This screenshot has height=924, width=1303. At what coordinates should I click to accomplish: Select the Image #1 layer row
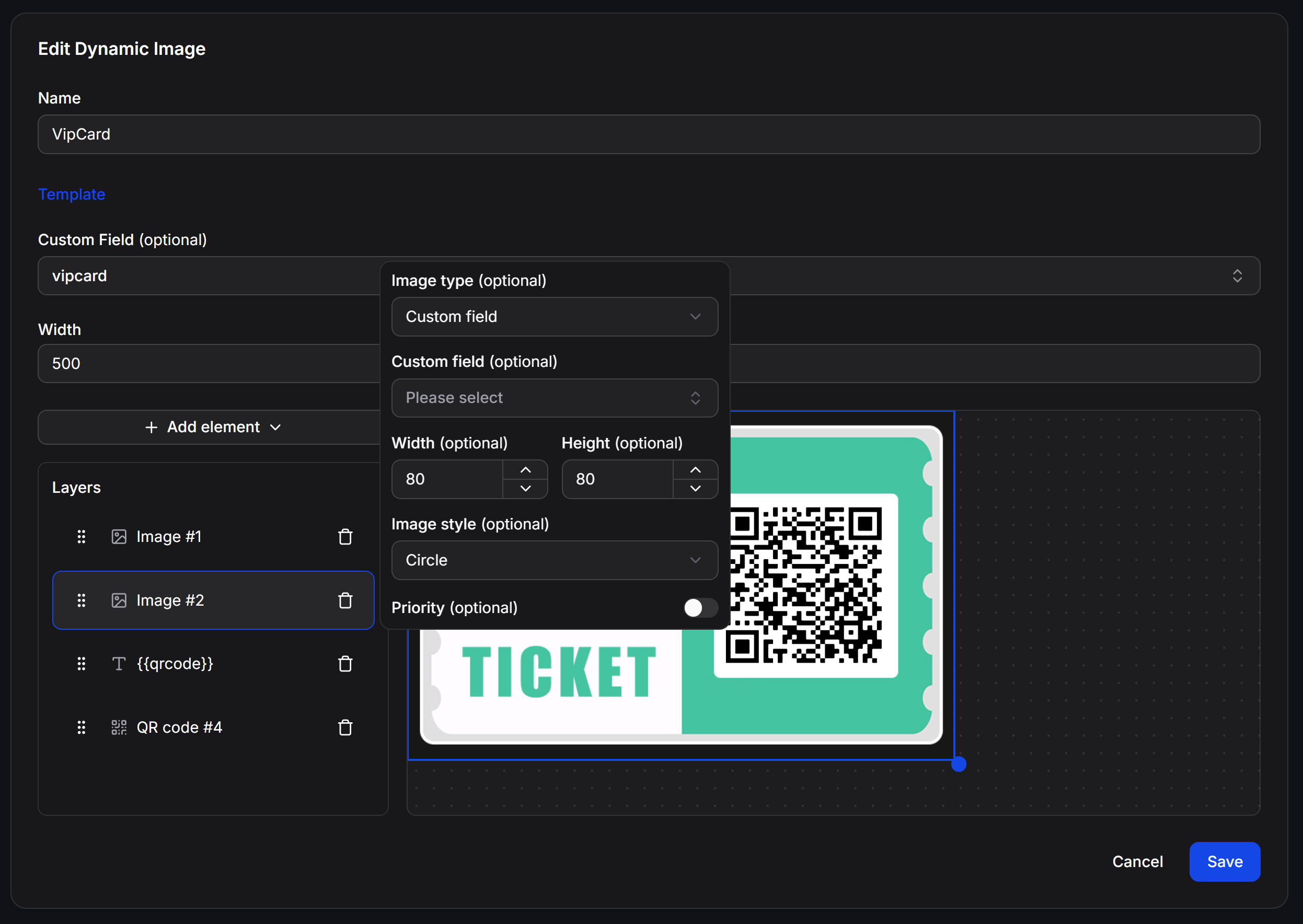click(x=213, y=537)
